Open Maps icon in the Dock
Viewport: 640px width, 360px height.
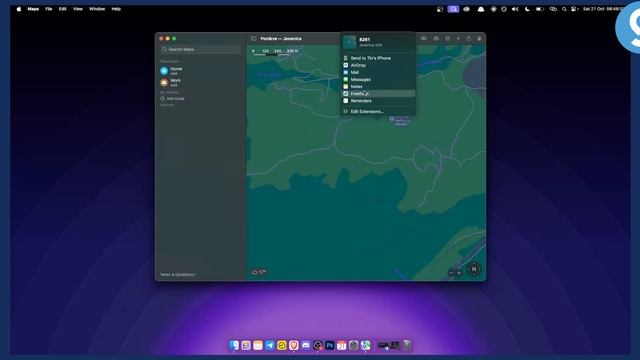coord(365,345)
